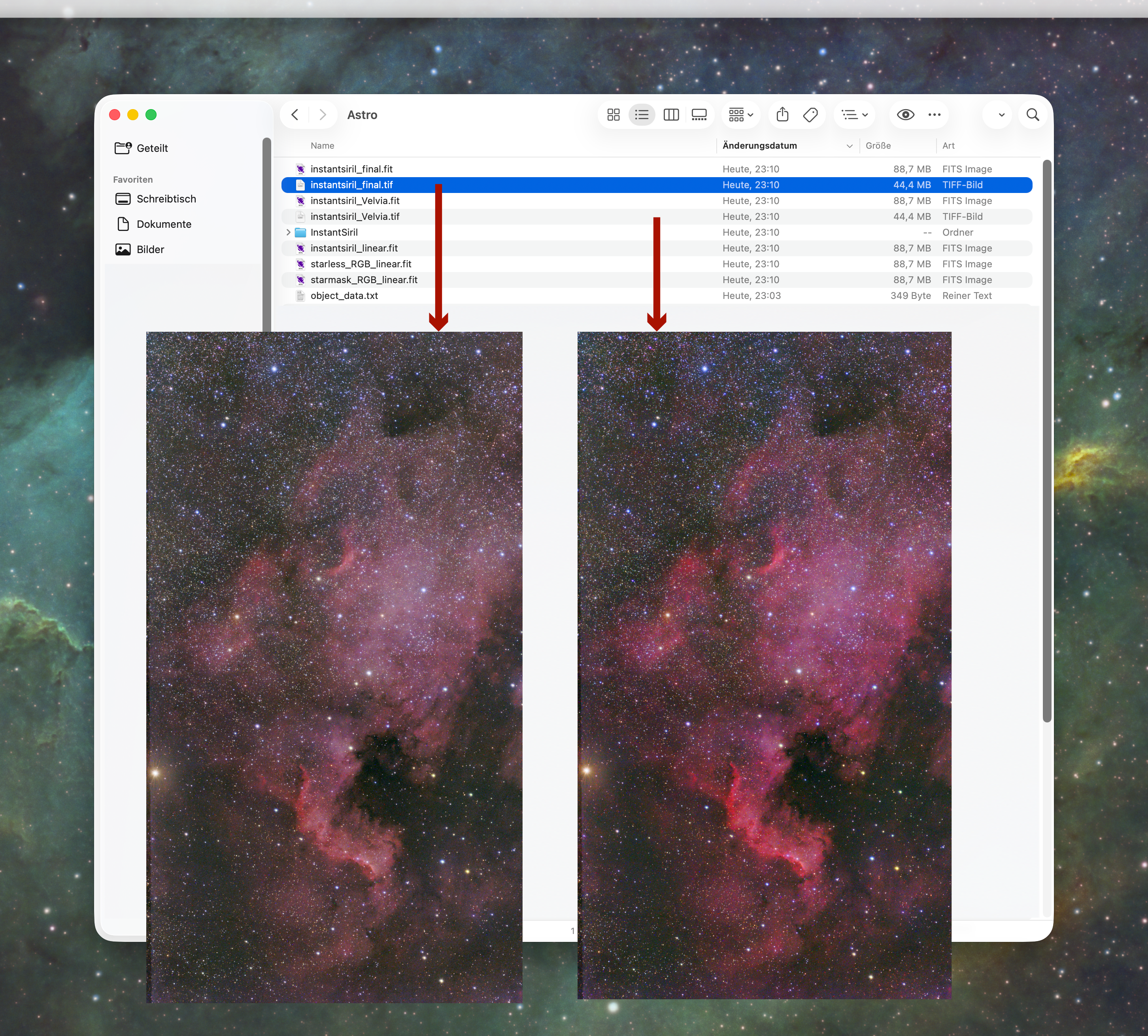Click the Share toolbar icon
The height and width of the screenshot is (1036, 1148).
[x=783, y=115]
